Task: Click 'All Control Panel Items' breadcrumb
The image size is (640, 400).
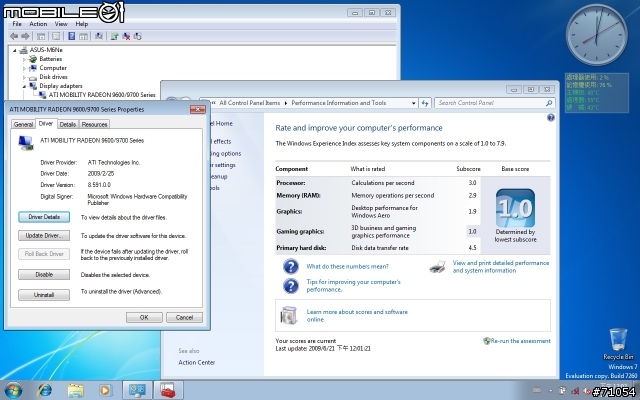Action: click(249, 103)
